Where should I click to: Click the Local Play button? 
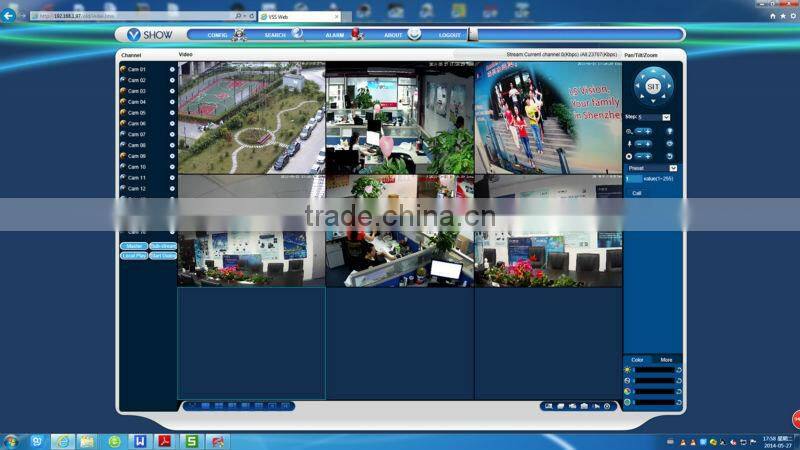click(x=133, y=256)
